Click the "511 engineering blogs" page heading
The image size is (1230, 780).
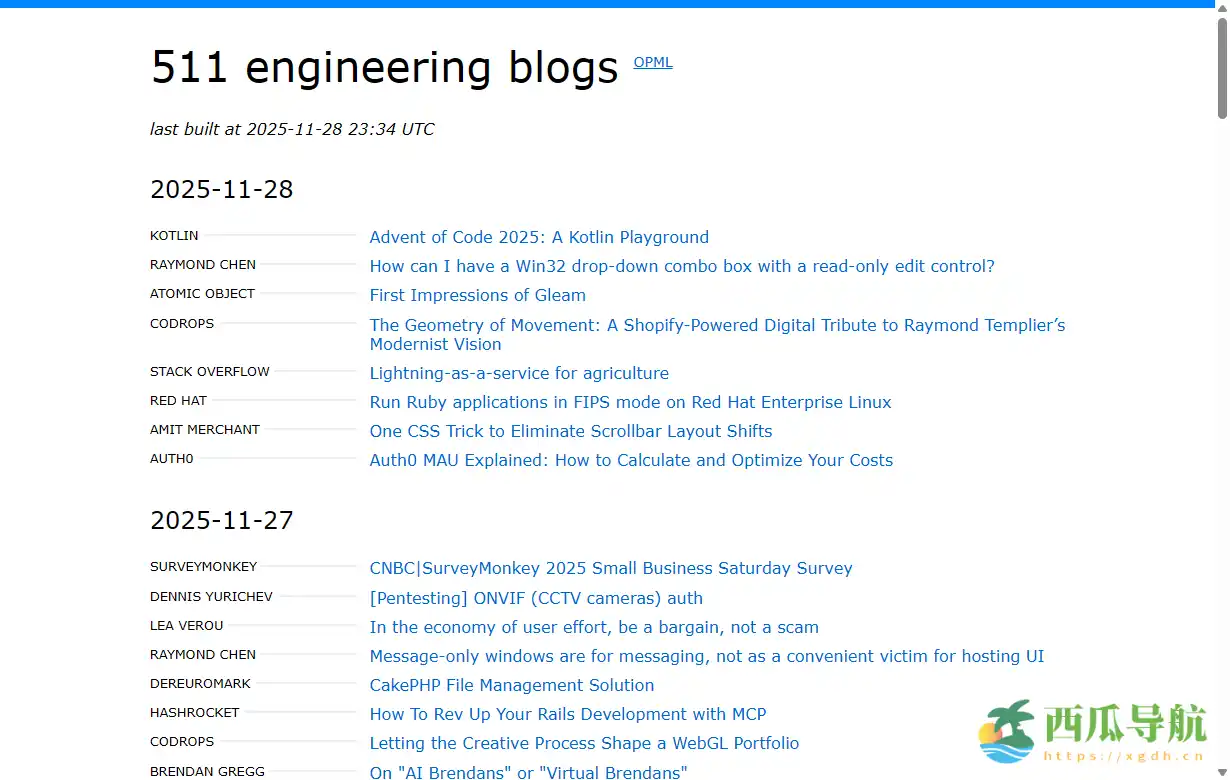[384, 67]
